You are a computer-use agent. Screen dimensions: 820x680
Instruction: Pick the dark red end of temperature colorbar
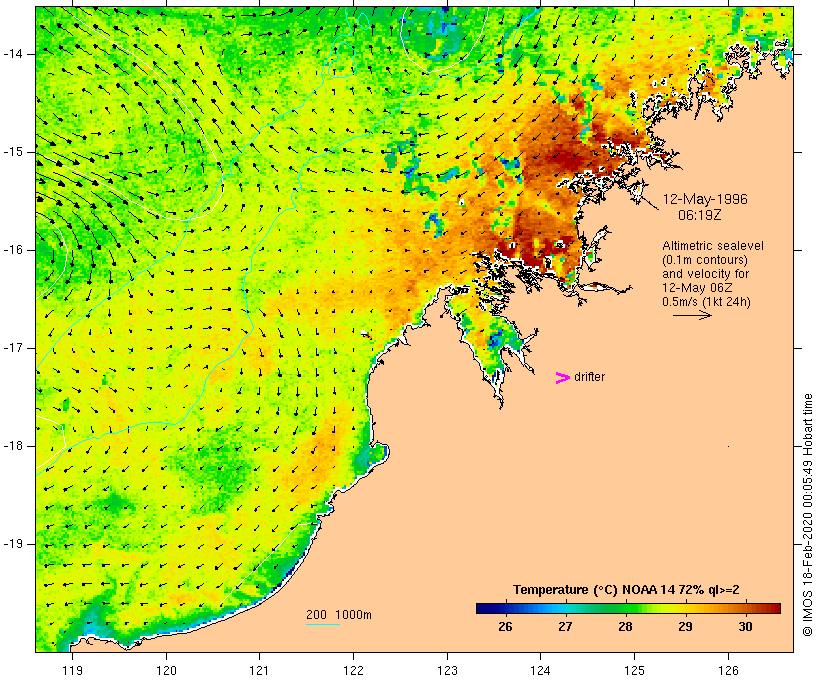[774, 608]
